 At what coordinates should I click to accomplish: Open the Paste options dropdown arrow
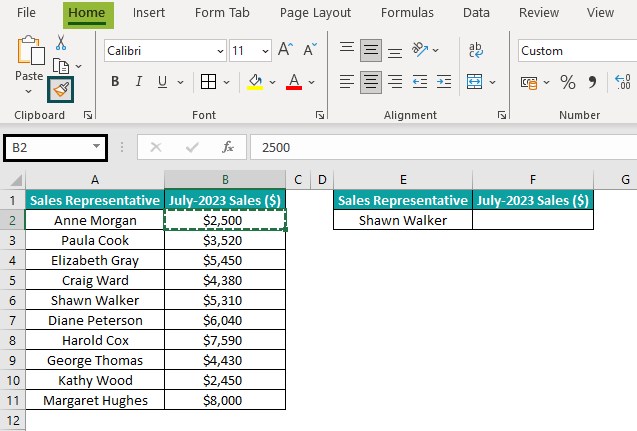pos(28,92)
